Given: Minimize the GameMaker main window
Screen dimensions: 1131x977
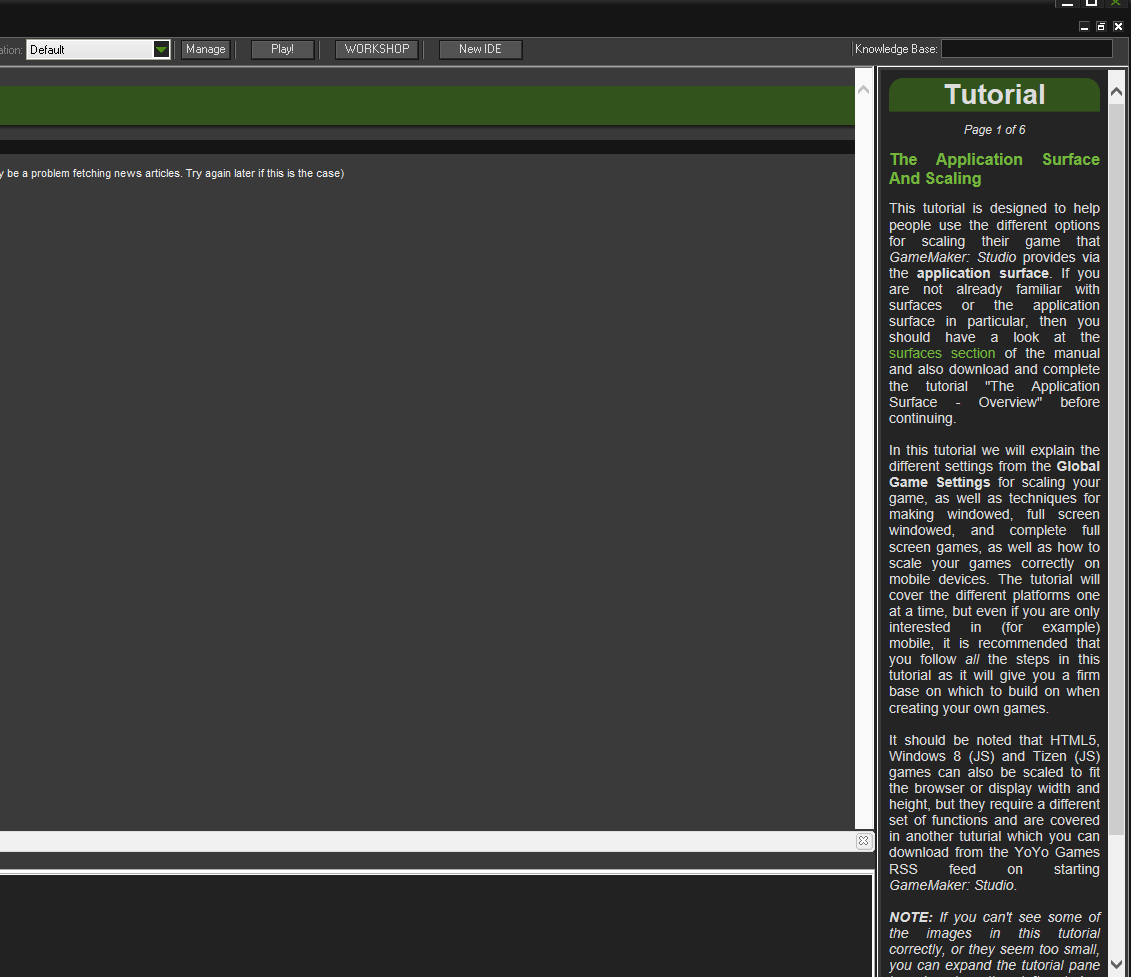Looking at the screenshot, I should click(1067, 4).
